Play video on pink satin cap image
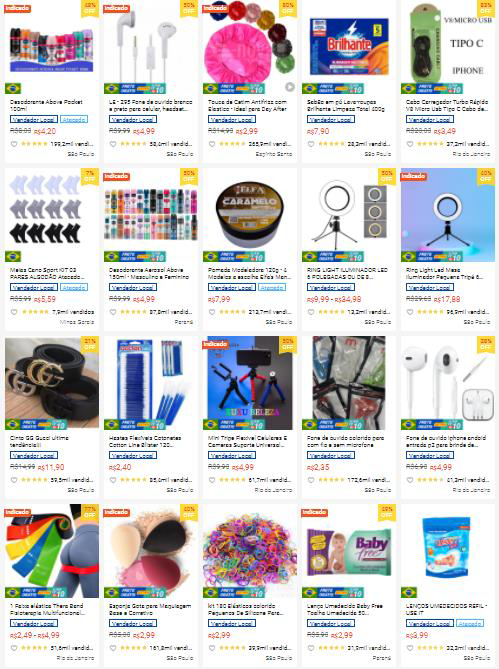Image resolution: width=499 pixels, height=669 pixels. click(290, 87)
